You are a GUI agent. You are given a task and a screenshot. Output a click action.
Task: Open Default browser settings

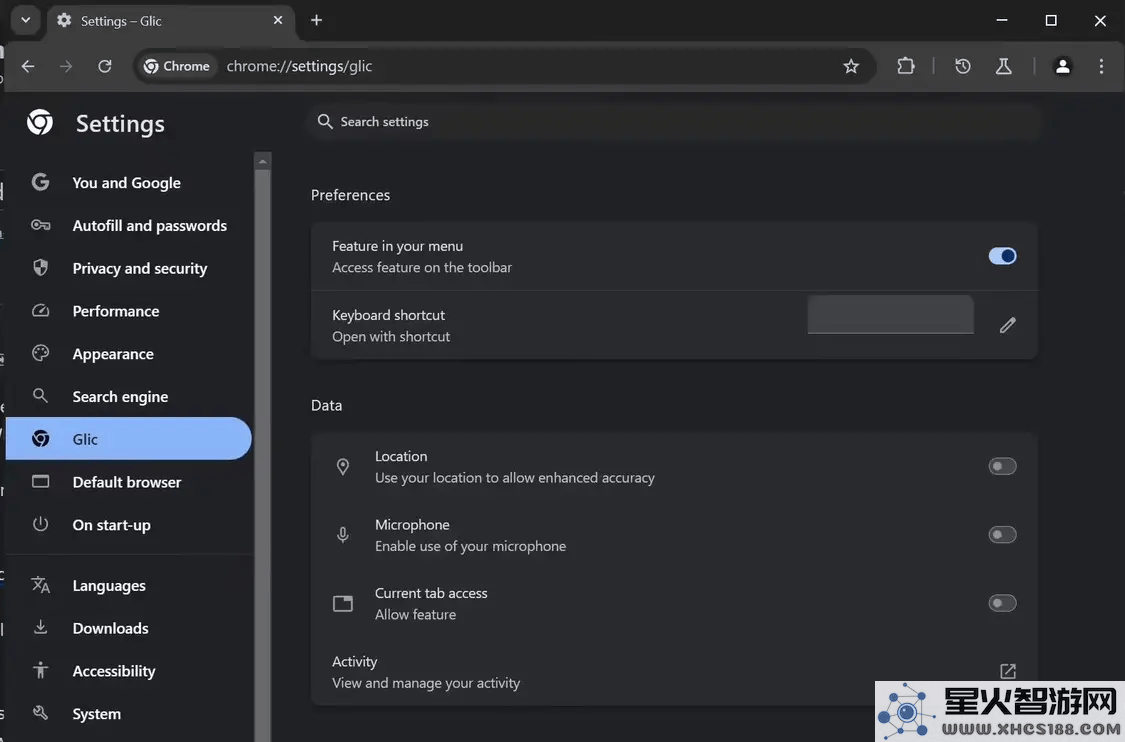(x=128, y=482)
